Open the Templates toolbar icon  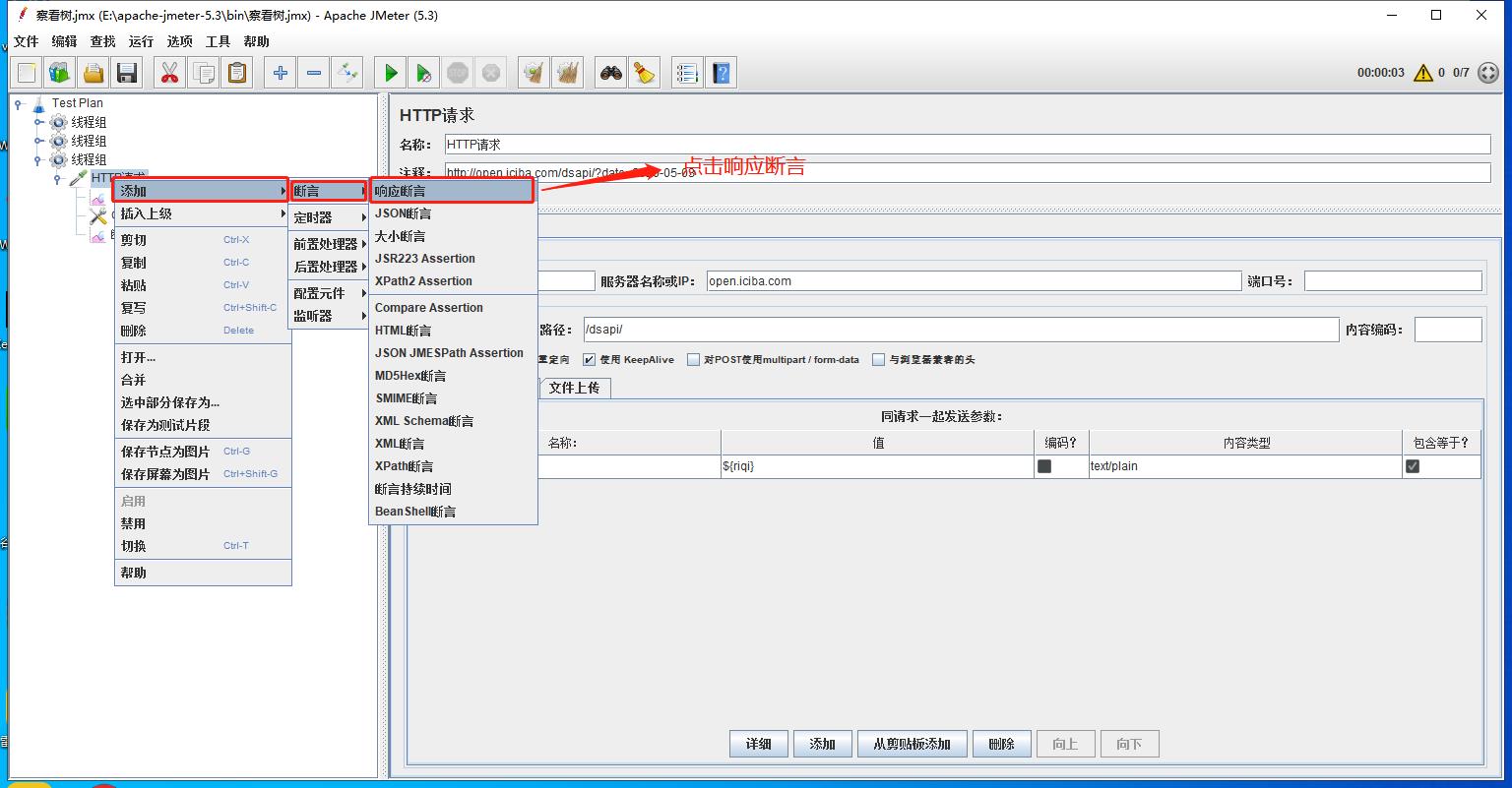coord(60,73)
